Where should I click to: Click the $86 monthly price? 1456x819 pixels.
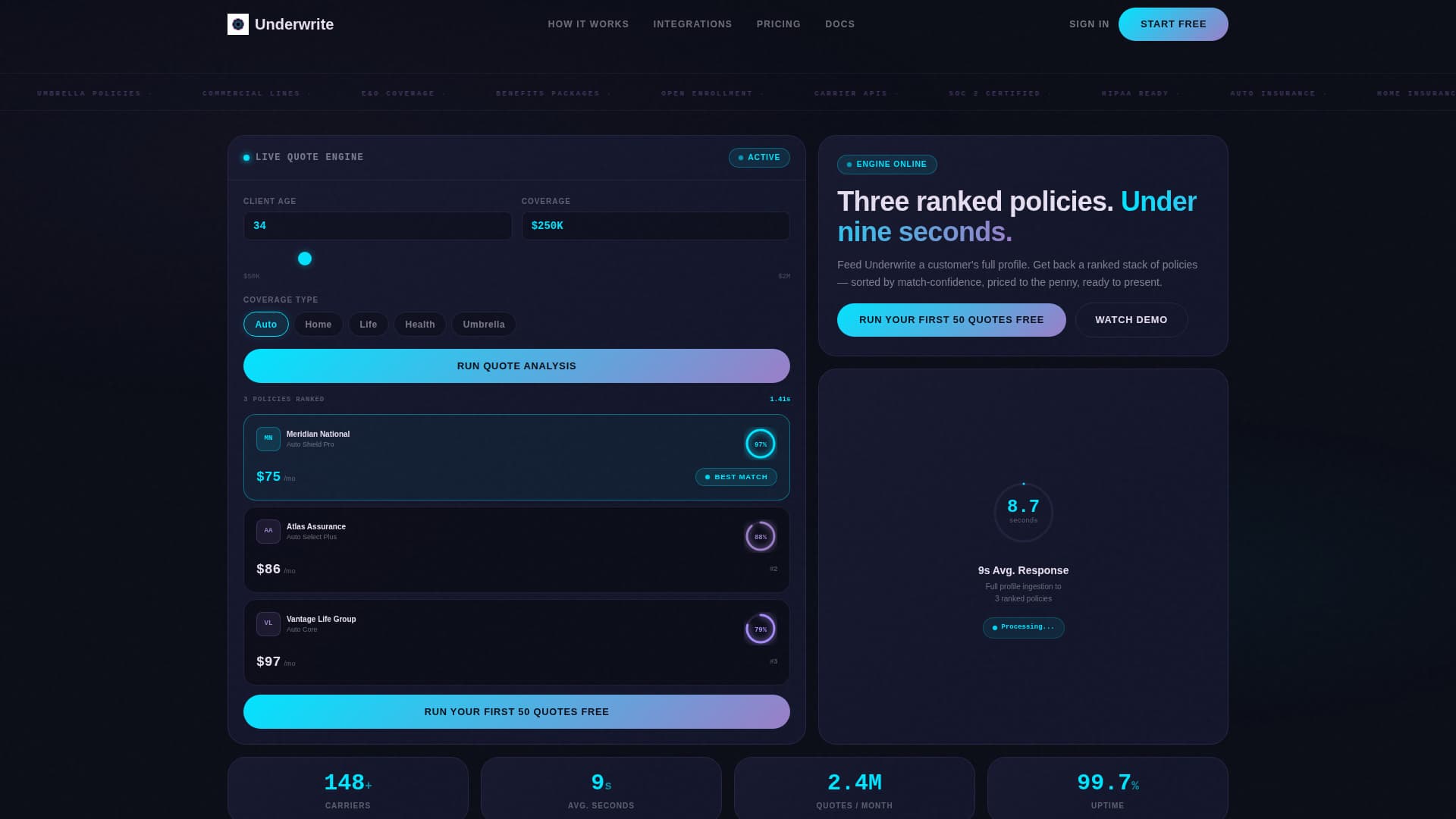click(268, 570)
